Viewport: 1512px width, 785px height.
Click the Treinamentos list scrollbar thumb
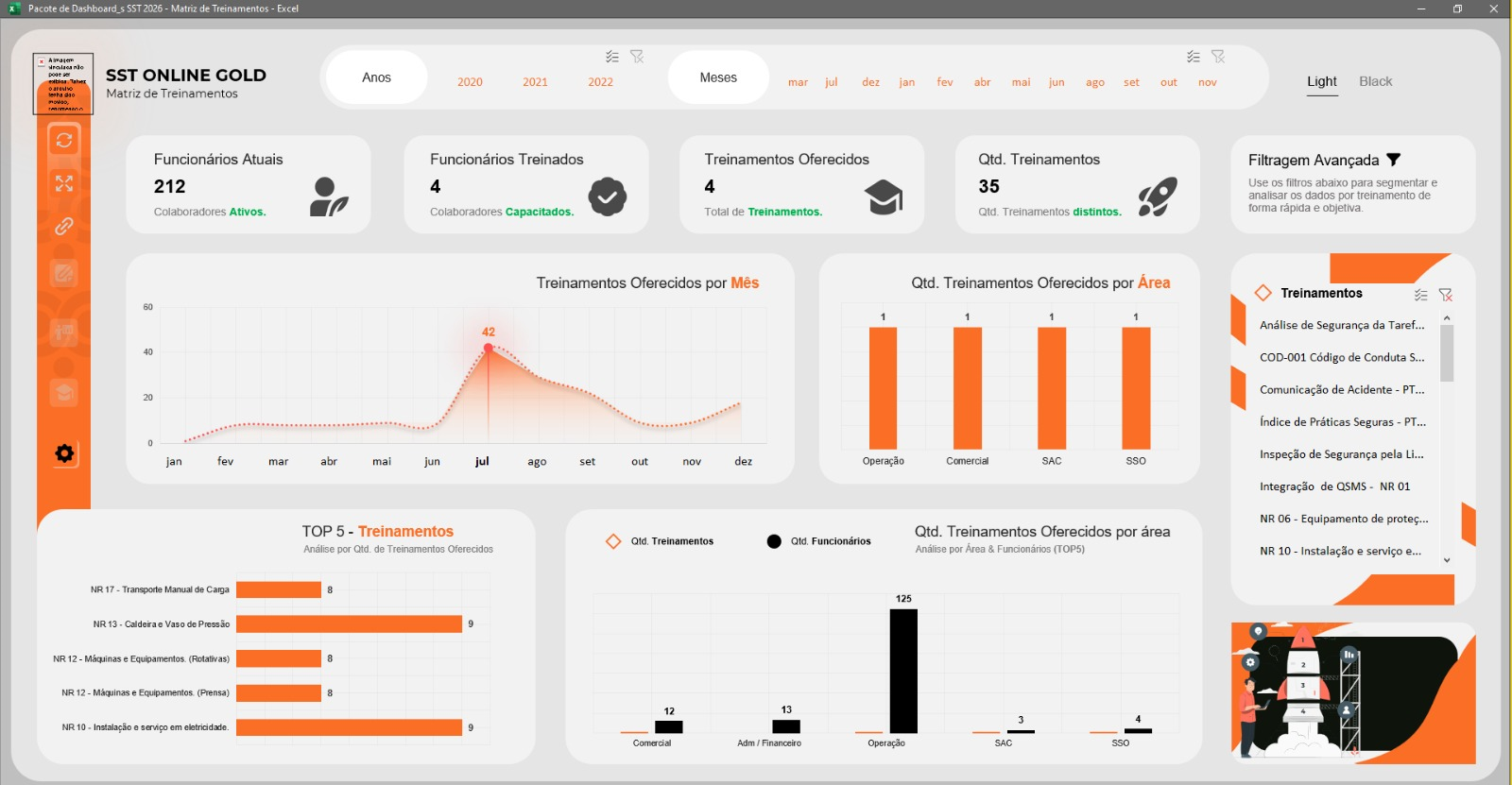pos(1447,354)
